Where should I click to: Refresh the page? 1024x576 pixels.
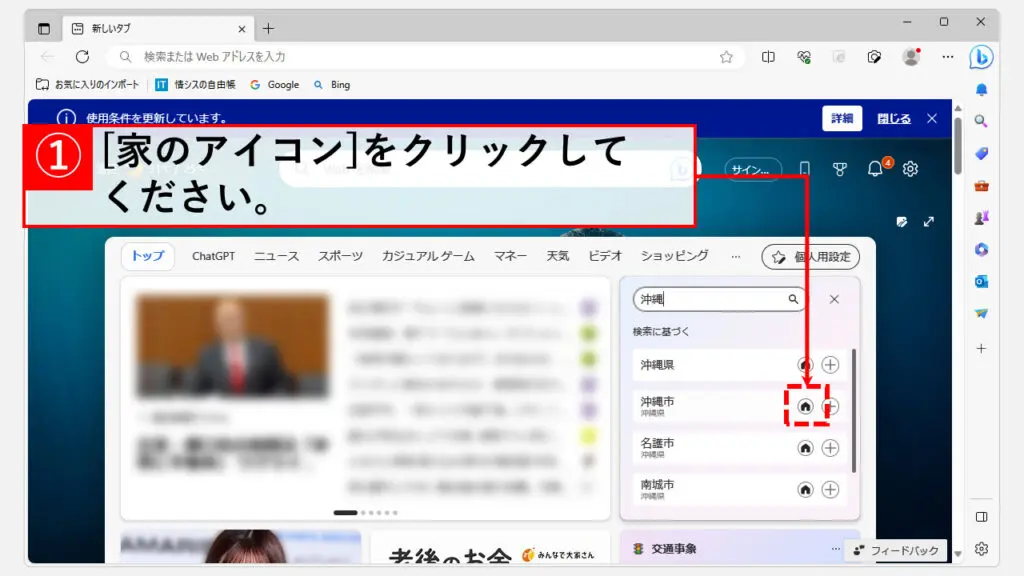coord(82,57)
